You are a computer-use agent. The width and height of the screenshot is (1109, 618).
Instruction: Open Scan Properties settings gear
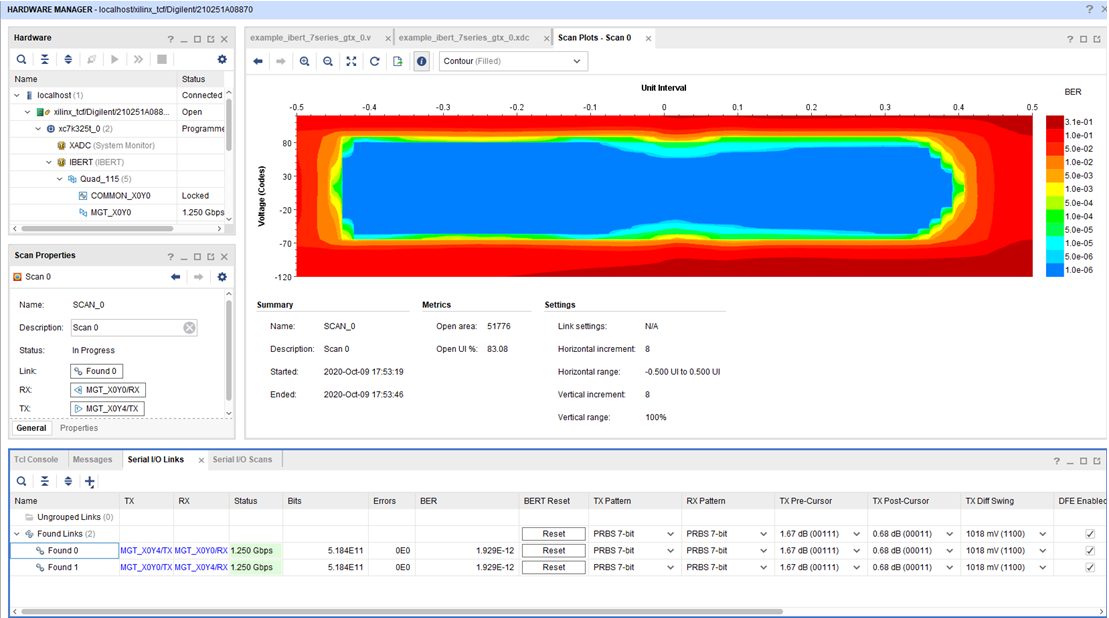222,276
